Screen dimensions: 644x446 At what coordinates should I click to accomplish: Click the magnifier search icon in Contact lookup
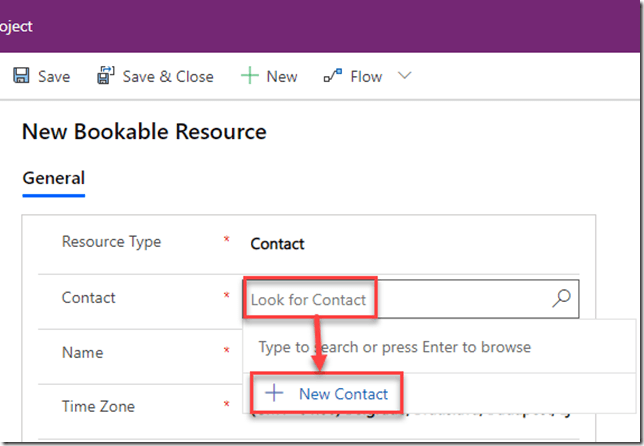(x=562, y=299)
